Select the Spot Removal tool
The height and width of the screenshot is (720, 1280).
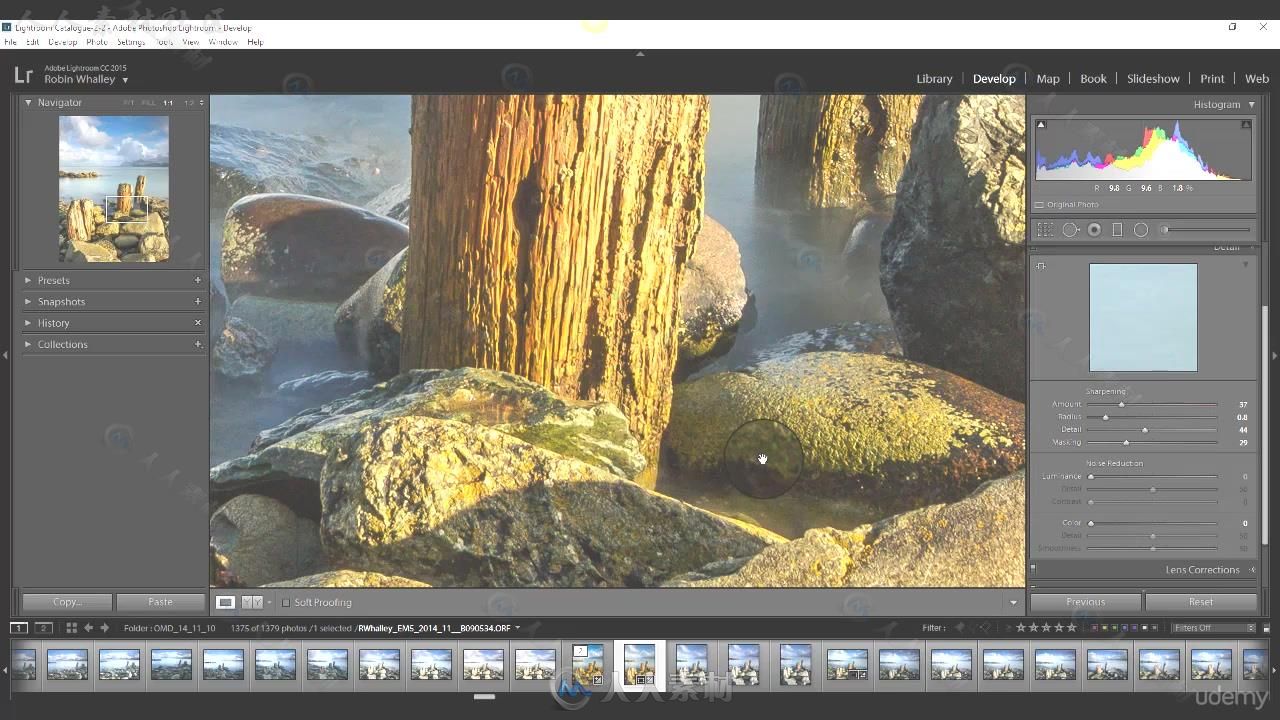coord(1070,230)
